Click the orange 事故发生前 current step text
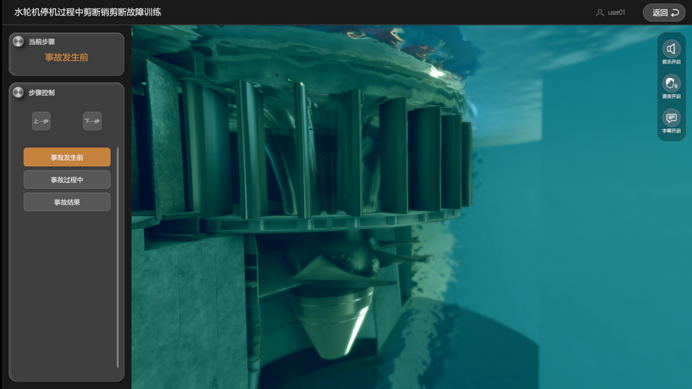Screen dimensions: 692x389 (x=66, y=57)
